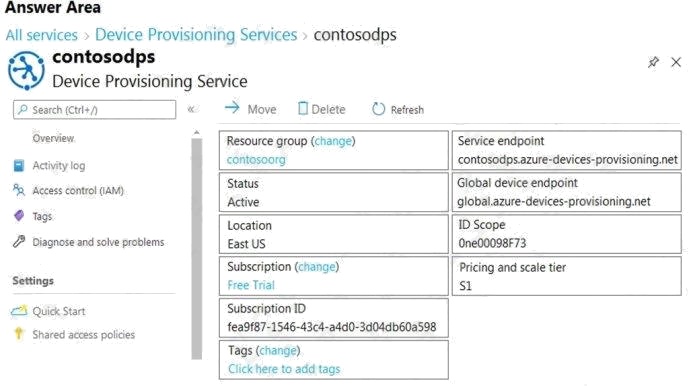Select Overview menu item
This screenshot has width=688, height=386.
tap(53, 138)
